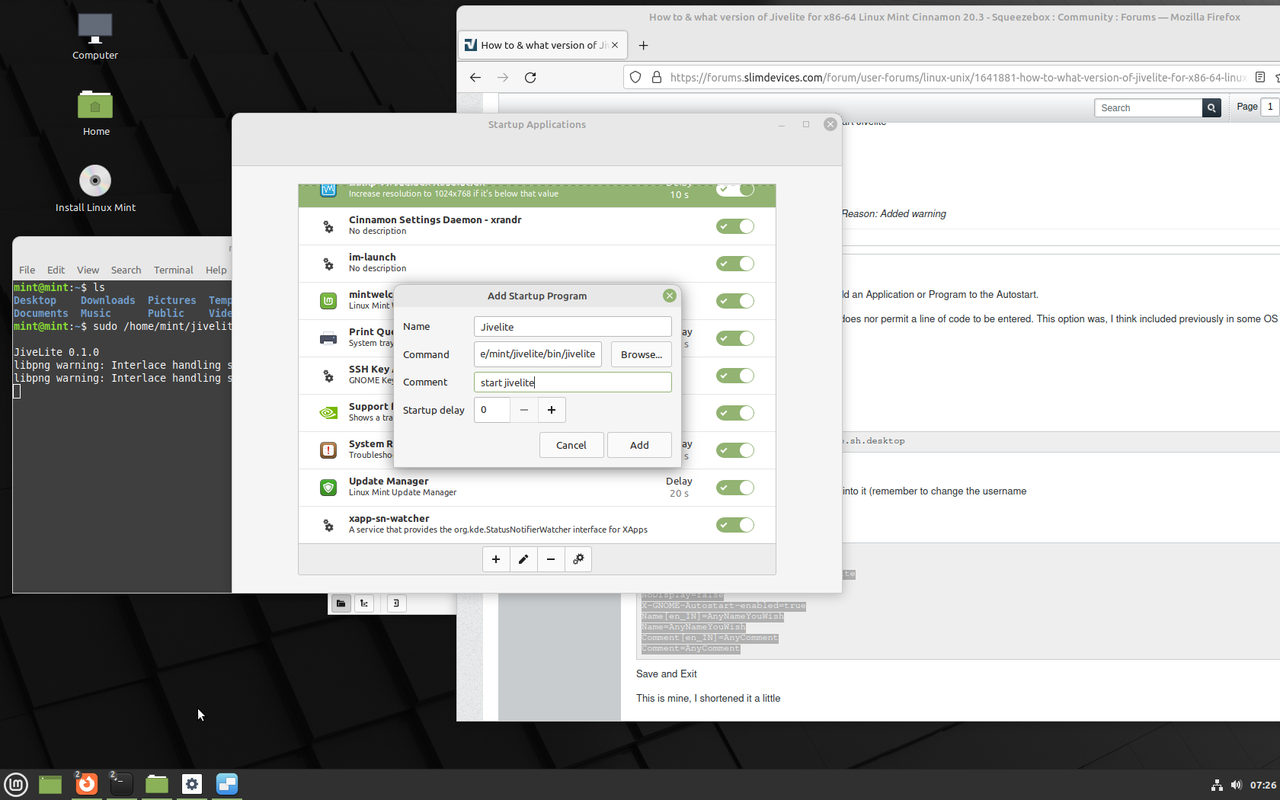The image size is (1280, 800).
Task: Decrease startup delay with minus button
Action: [x=524, y=410]
